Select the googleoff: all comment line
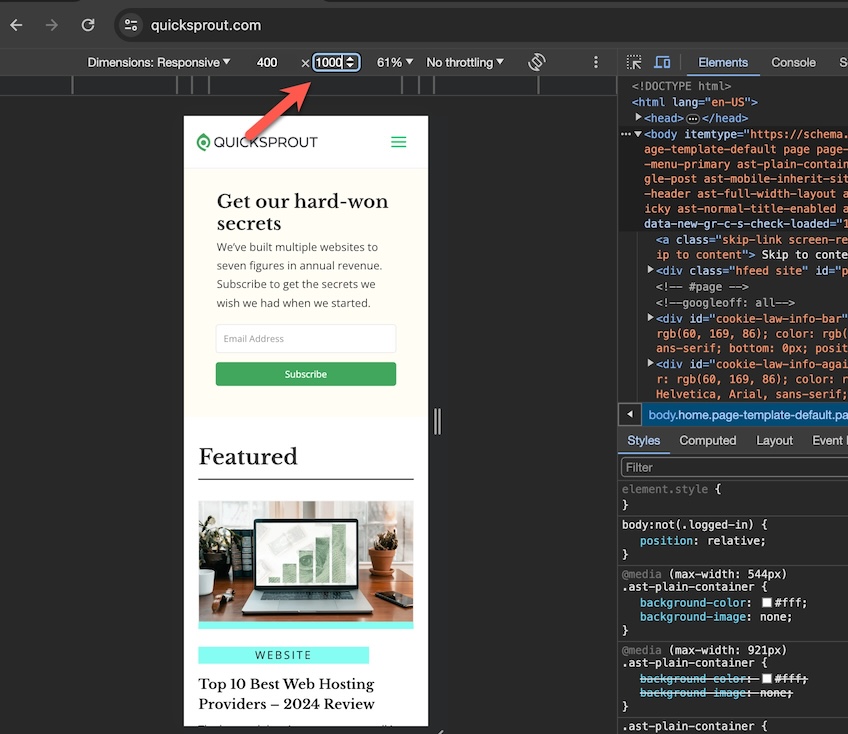This screenshot has width=848, height=734. pyautogui.click(x=725, y=303)
